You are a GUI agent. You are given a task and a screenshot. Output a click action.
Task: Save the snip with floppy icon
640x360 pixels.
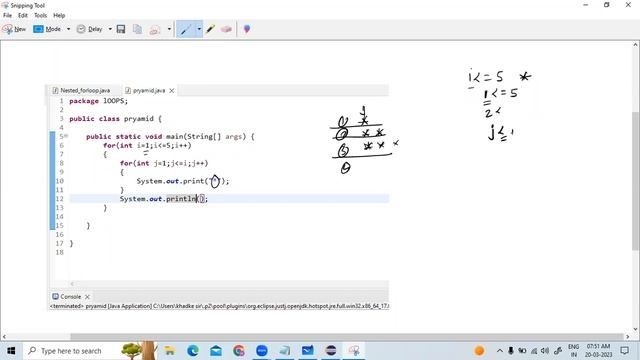point(121,29)
